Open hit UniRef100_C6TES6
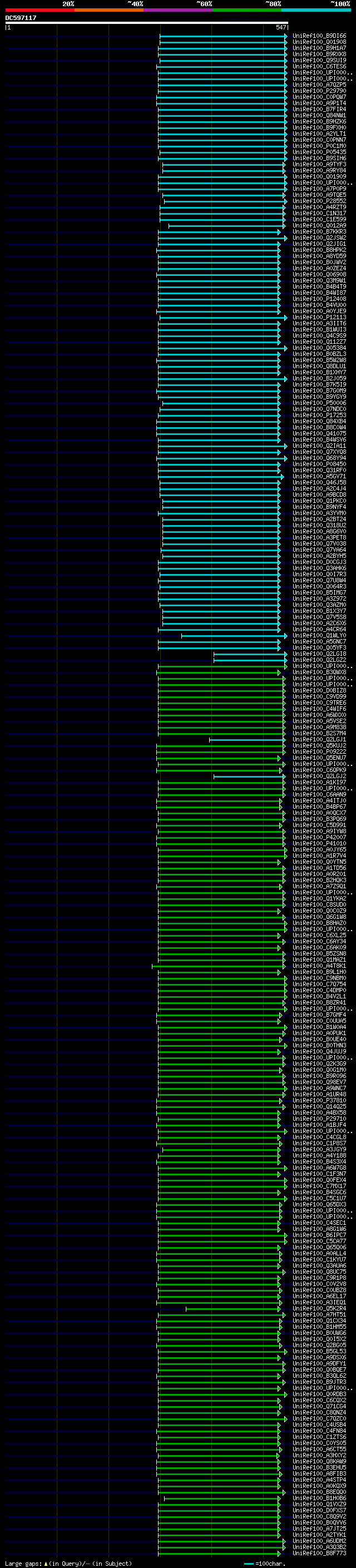 tap(319, 66)
